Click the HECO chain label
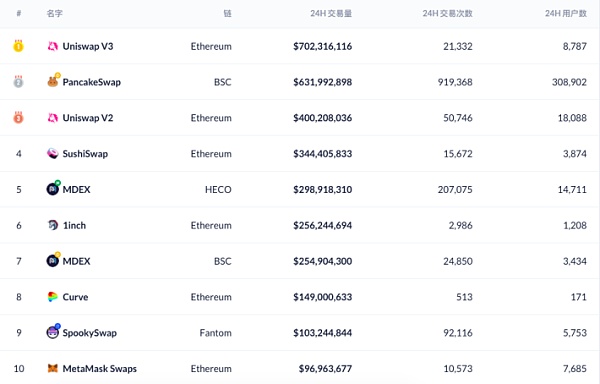Viewport: 600px width, 384px height. pyautogui.click(x=218, y=189)
